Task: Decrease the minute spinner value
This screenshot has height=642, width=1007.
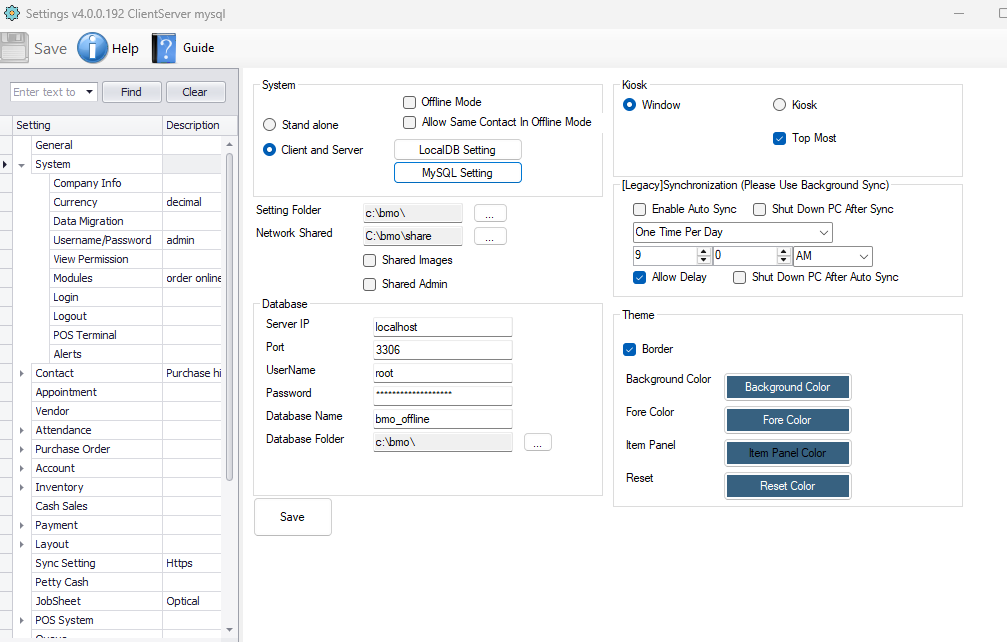Action: (783, 260)
